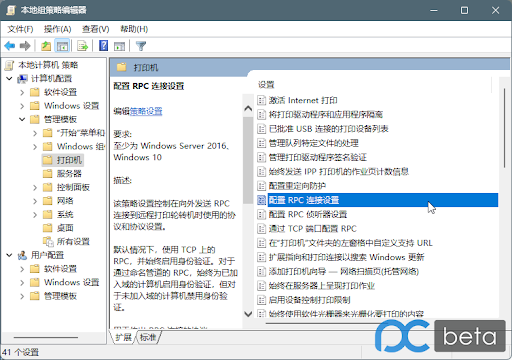Viewport: 512px width, 360px height.
Task: Collapse the 计算机配置 node
Action: [x=9, y=79]
